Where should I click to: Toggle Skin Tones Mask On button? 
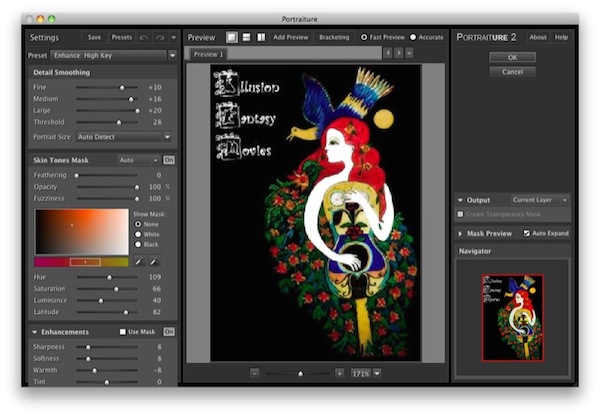pyautogui.click(x=169, y=160)
